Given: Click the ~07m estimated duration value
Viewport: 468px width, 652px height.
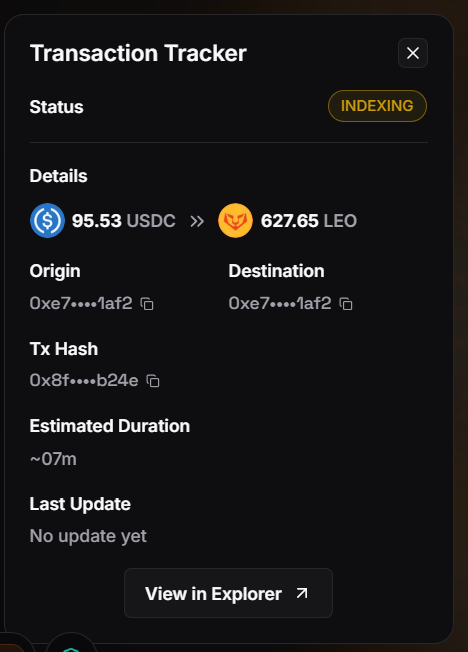Looking at the screenshot, I should tap(53, 459).
